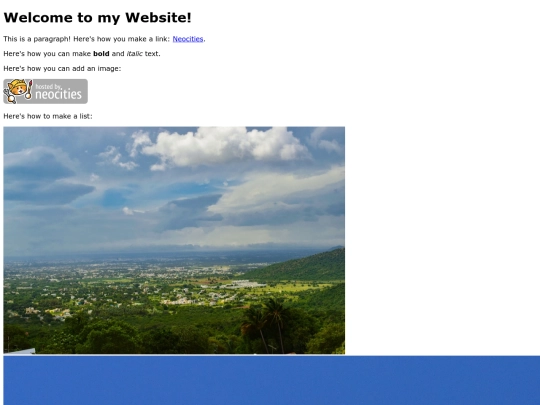
Task: Click the paintbrush held by the cat
Action: (x=29, y=90)
